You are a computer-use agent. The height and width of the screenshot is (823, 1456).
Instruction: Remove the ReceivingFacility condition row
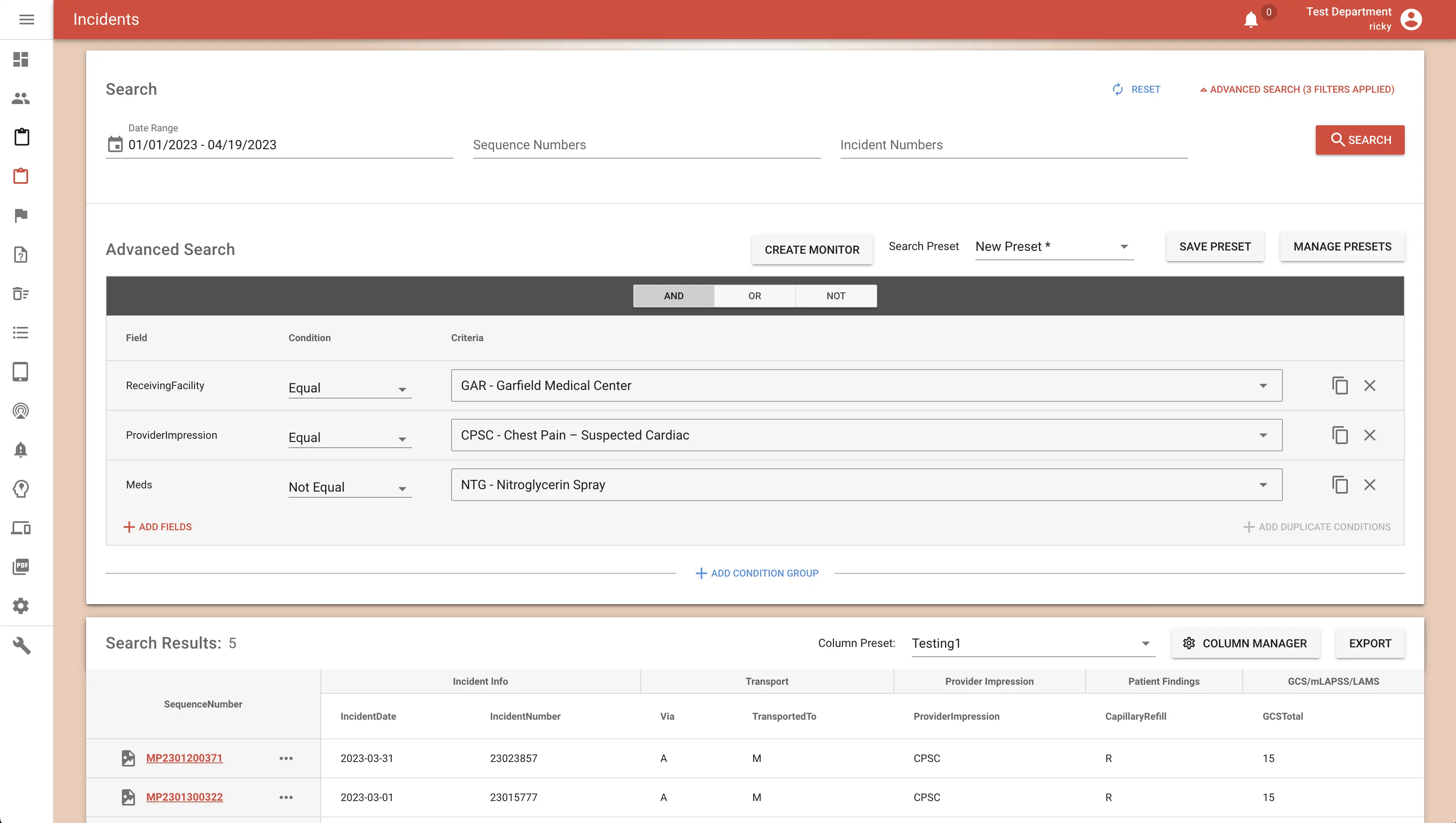[x=1369, y=385]
